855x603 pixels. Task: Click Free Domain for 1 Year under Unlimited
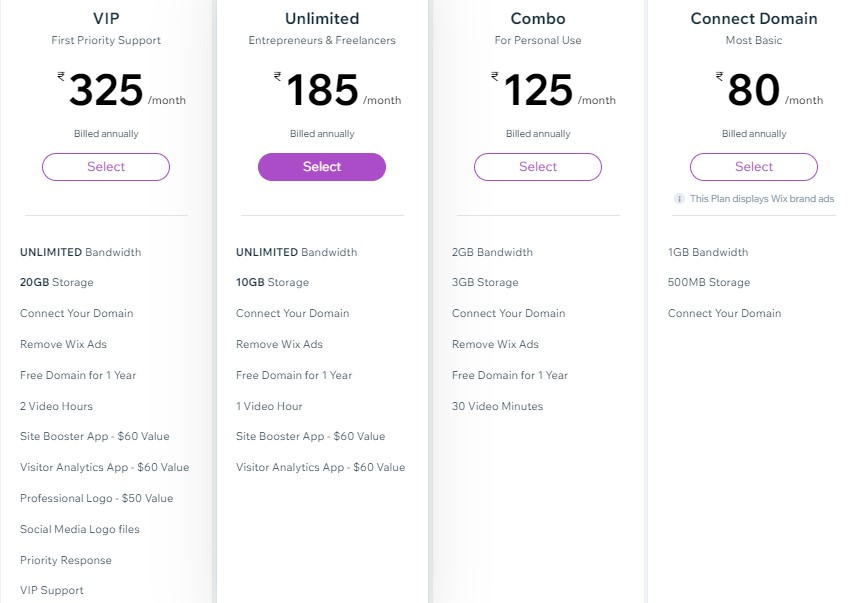pos(295,375)
